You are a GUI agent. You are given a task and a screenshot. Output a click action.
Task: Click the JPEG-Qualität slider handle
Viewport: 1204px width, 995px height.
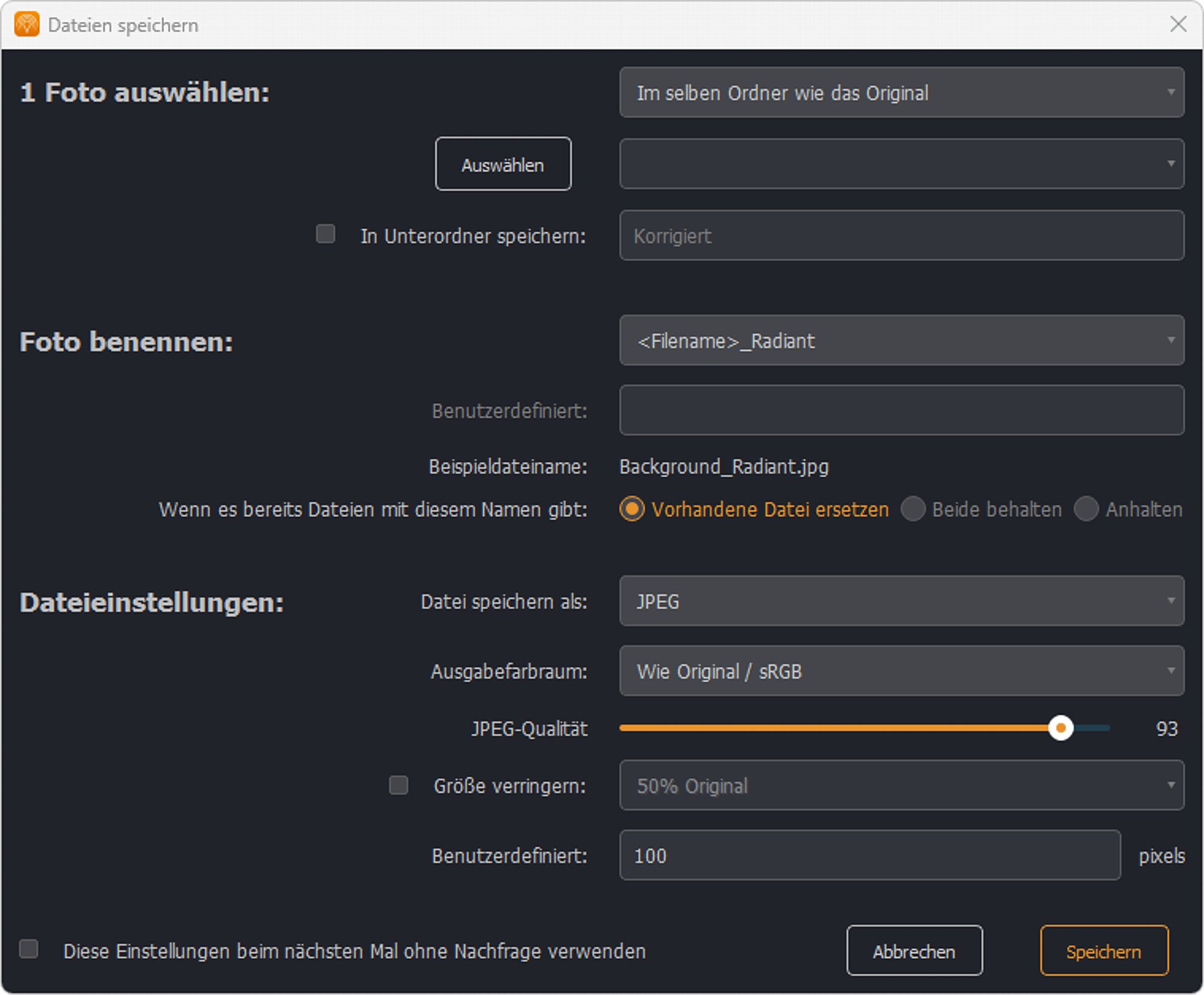pos(1061,728)
